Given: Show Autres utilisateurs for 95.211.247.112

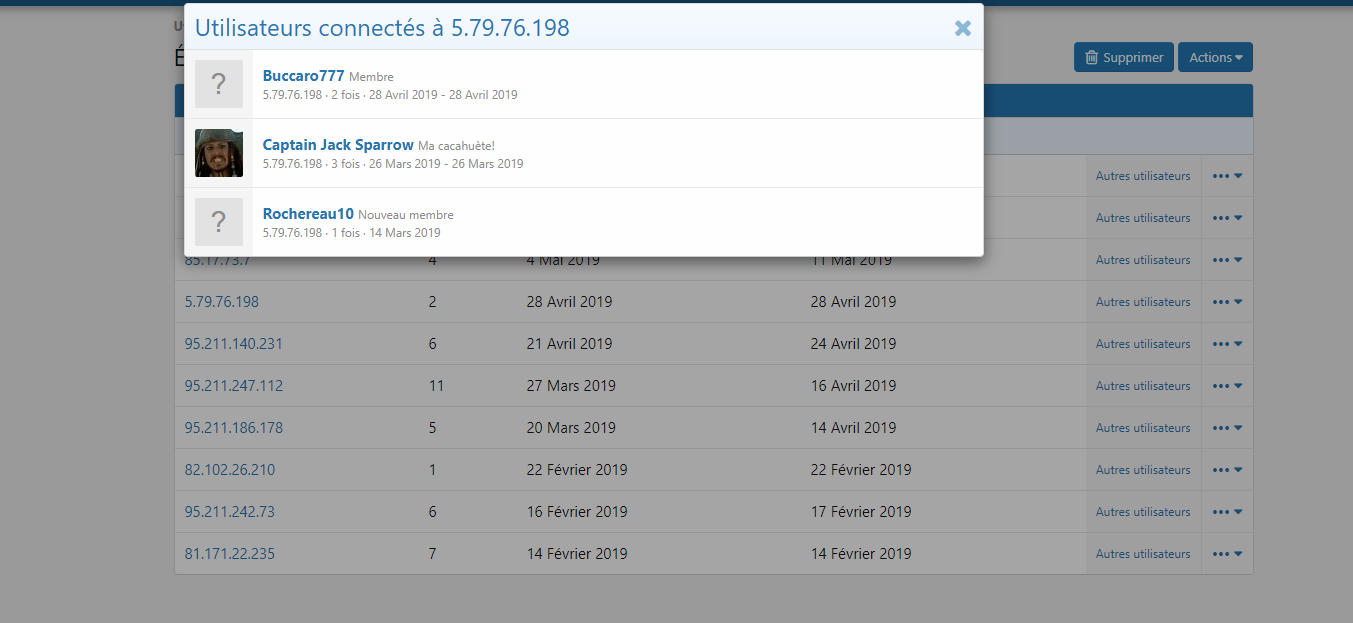Looking at the screenshot, I should point(1143,386).
